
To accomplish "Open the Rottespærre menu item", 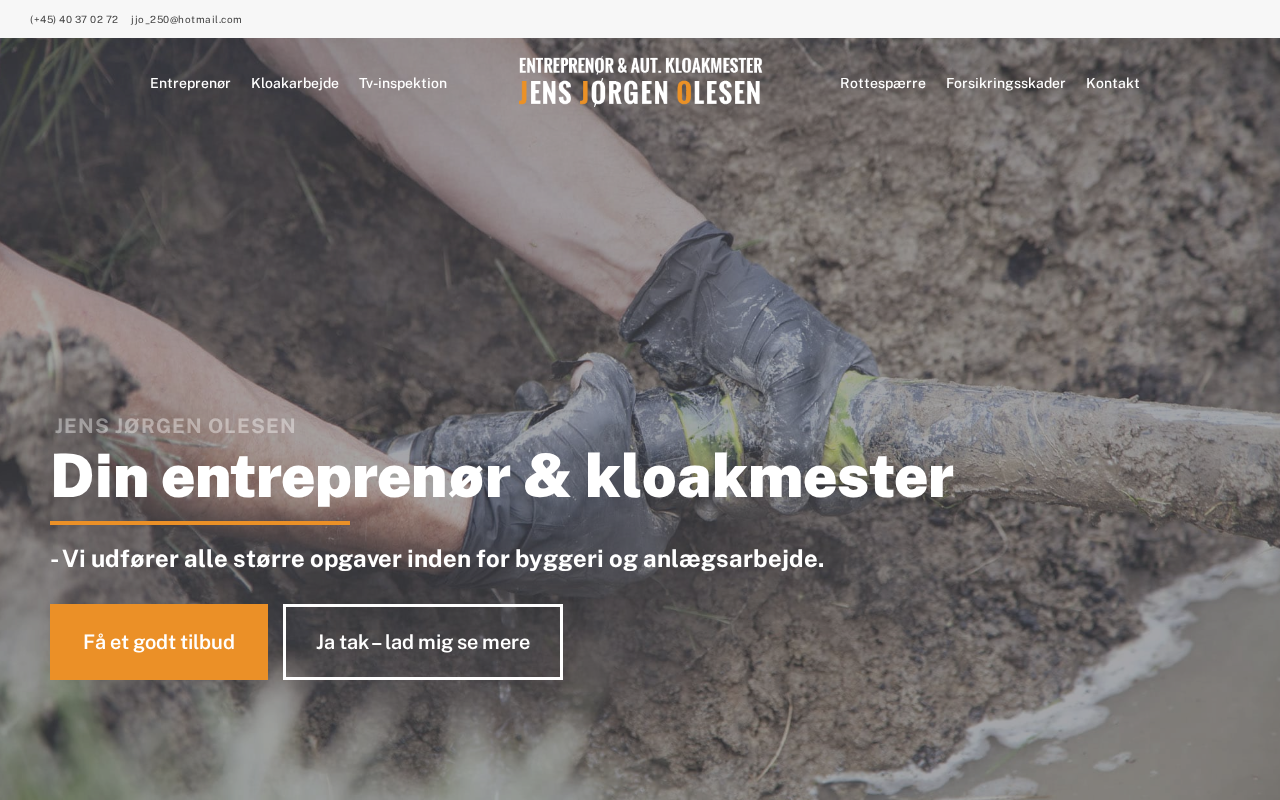I will [883, 83].
